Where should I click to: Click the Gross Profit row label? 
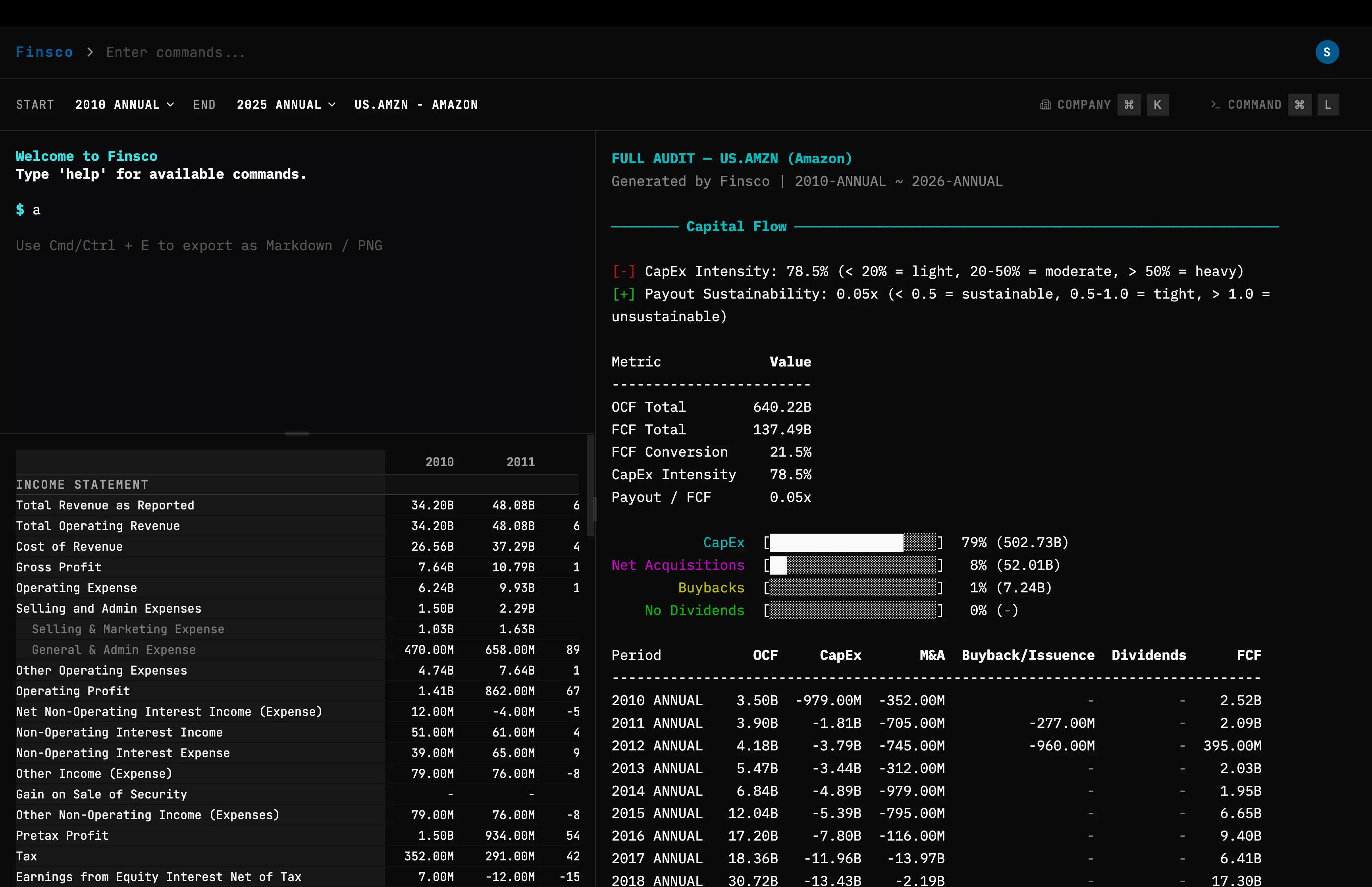click(x=59, y=567)
